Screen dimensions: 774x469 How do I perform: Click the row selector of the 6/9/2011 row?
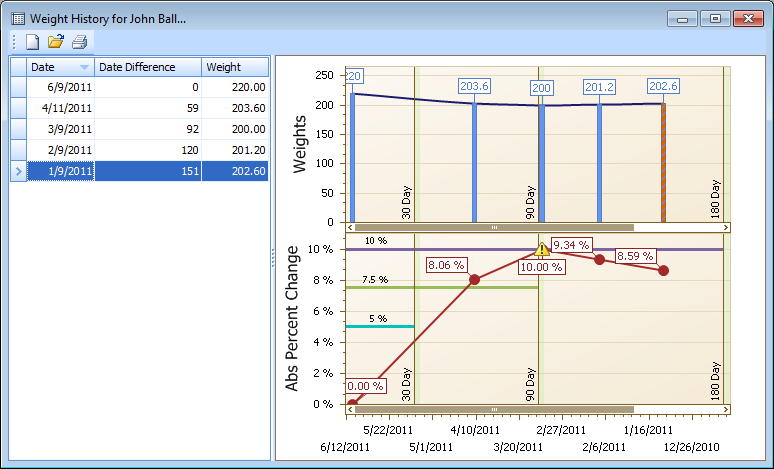[x=19, y=87]
